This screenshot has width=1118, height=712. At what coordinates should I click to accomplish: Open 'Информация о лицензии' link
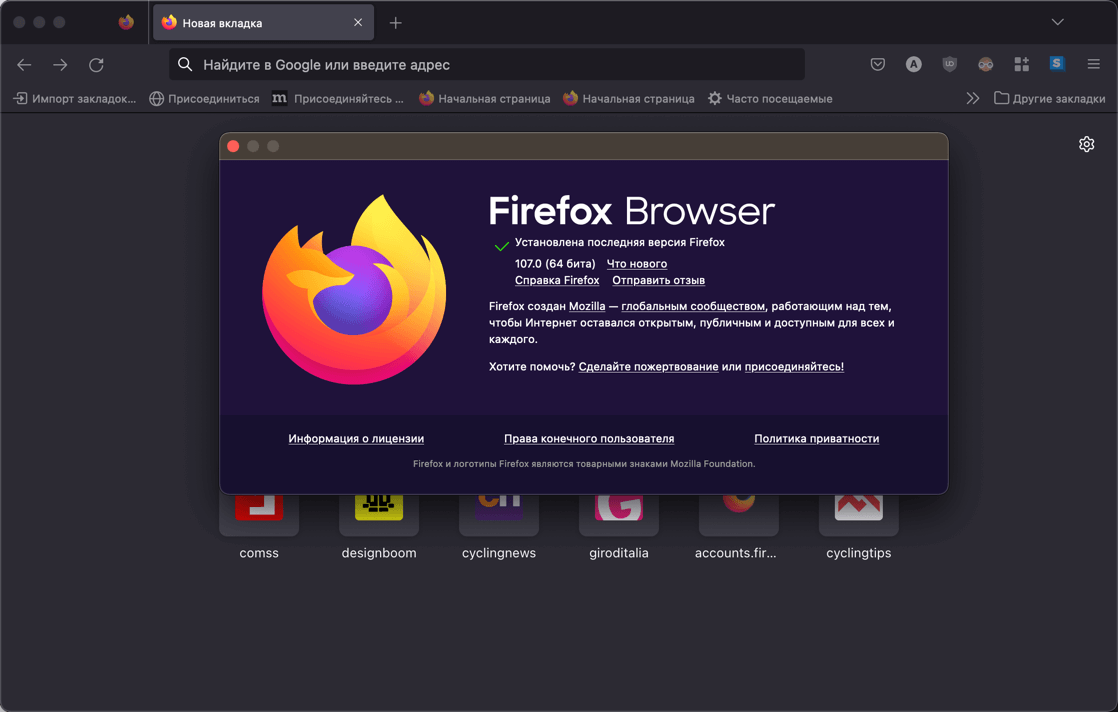click(x=356, y=438)
